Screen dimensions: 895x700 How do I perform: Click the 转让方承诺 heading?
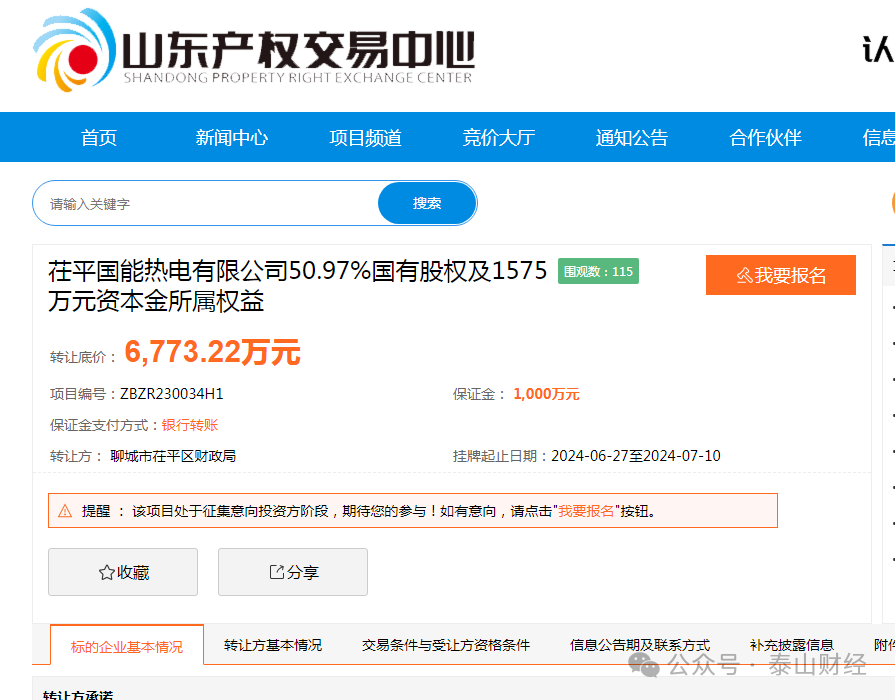click(x=78, y=695)
